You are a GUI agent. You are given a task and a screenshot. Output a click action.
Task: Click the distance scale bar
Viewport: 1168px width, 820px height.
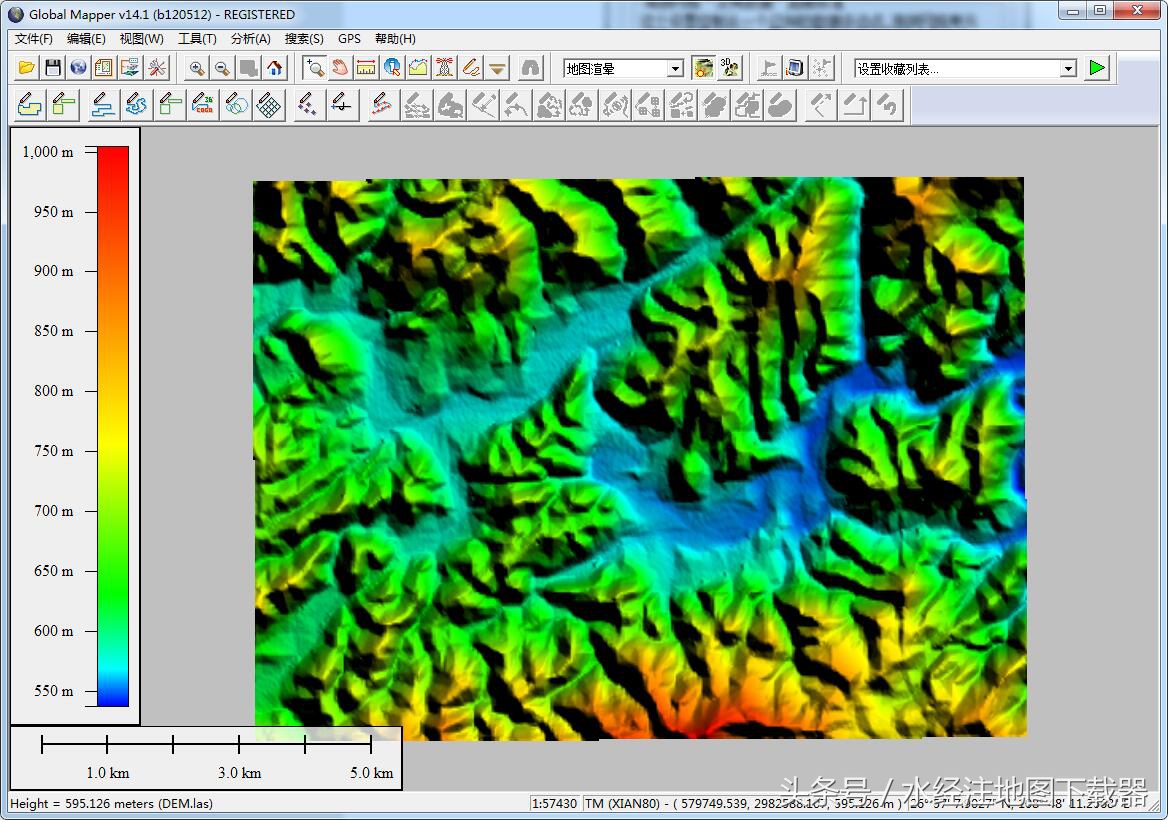pyautogui.click(x=206, y=744)
